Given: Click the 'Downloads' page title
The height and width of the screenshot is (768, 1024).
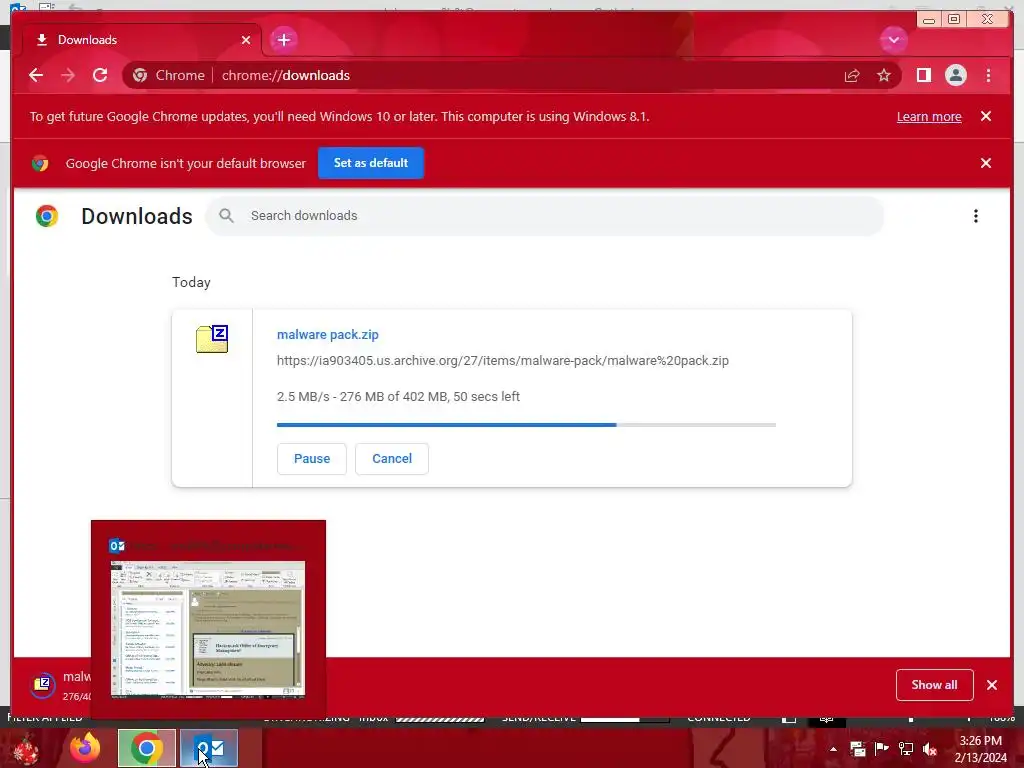Looking at the screenshot, I should (x=136, y=216).
